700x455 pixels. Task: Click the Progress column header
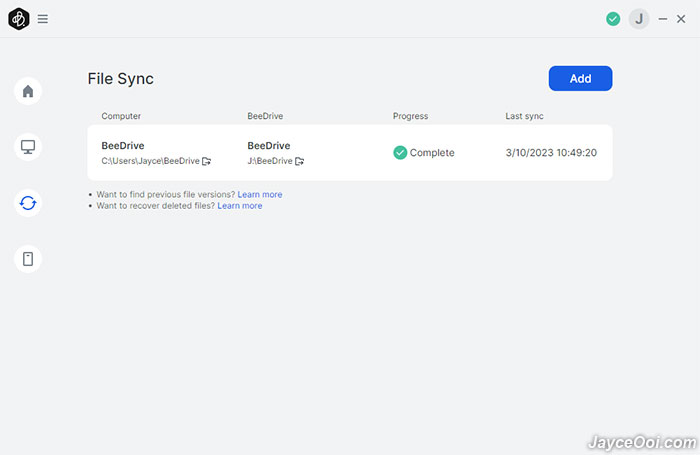(x=410, y=116)
